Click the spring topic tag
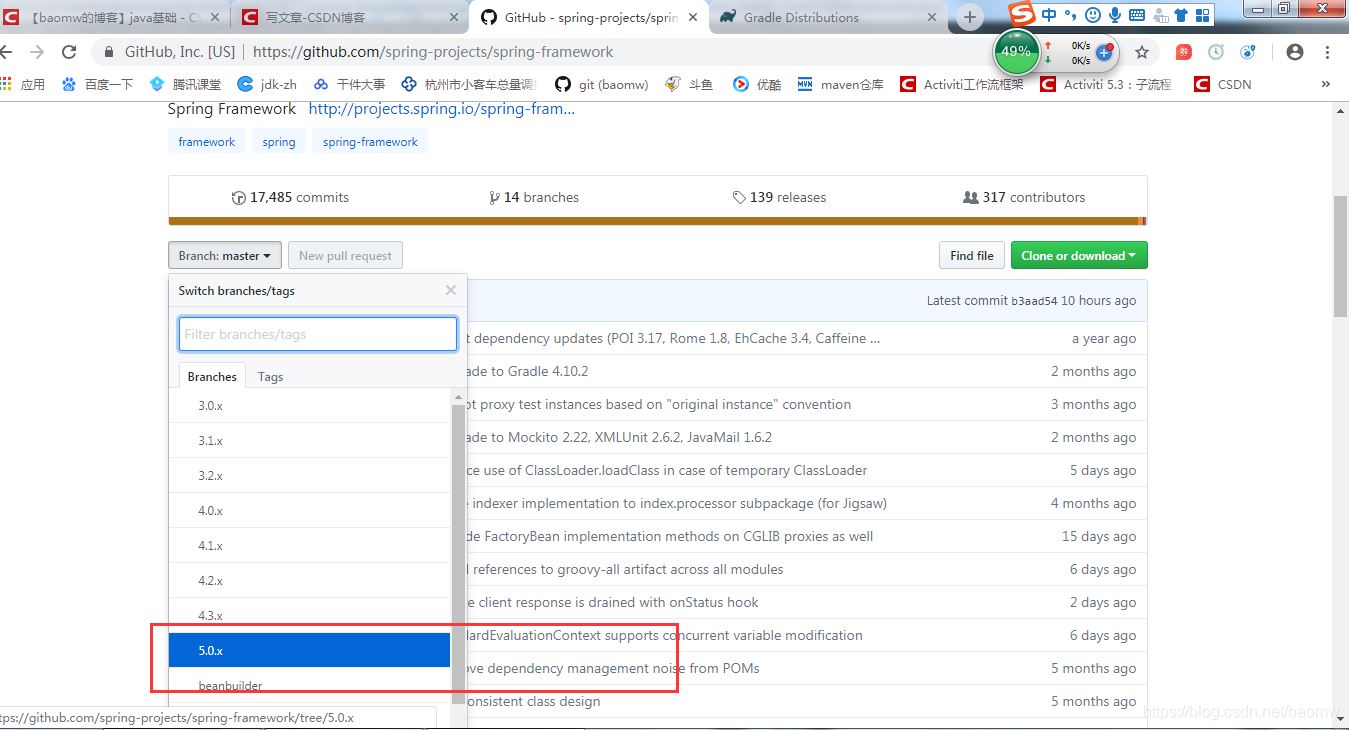Viewport: 1349px width, 730px height. click(279, 142)
